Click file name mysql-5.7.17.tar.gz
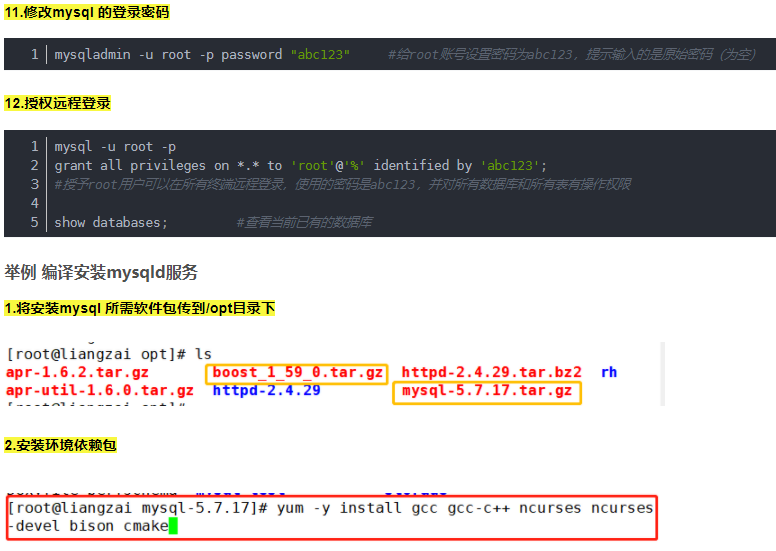Screen dimensions: 776x551 point(487,391)
